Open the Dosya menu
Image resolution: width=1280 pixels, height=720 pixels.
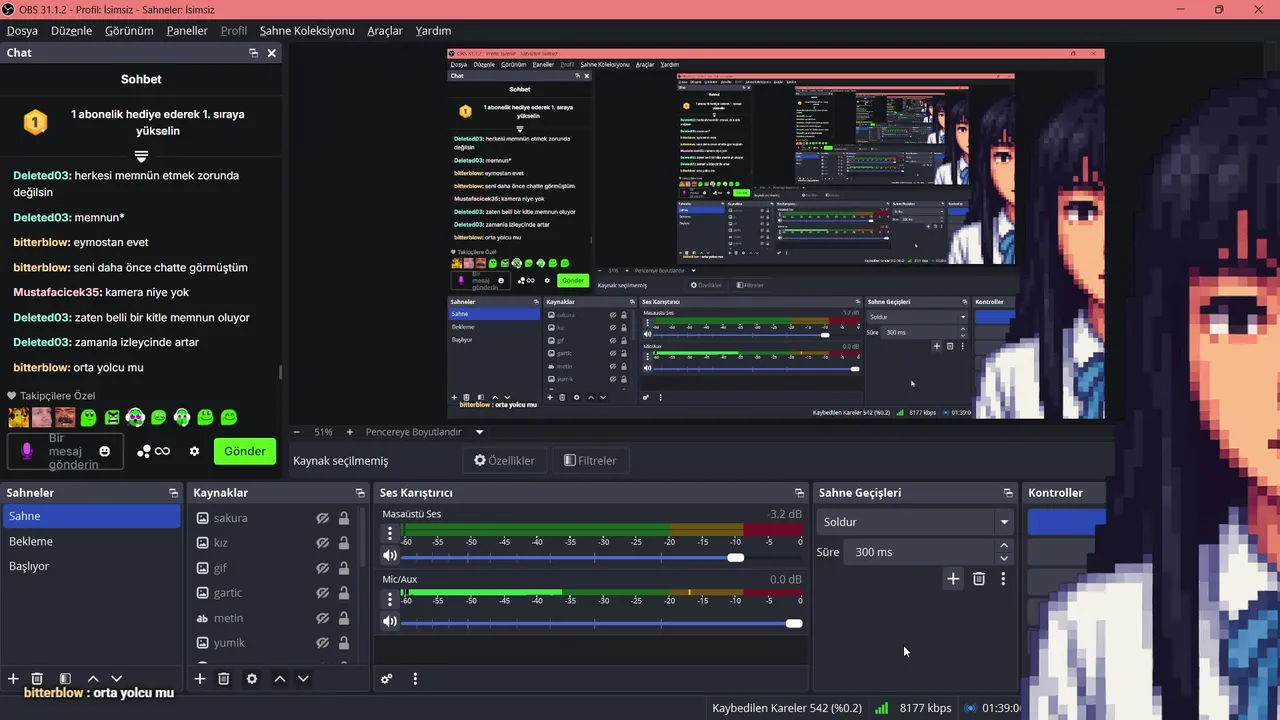click(22, 31)
